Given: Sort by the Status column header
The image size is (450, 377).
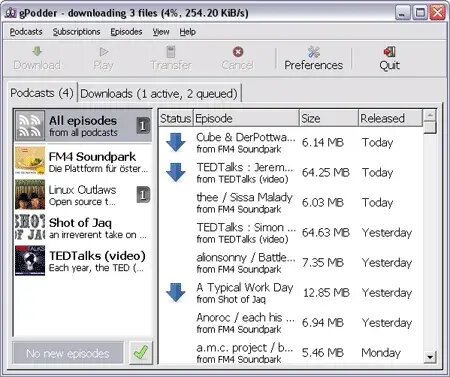Looking at the screenshot, I should 176,118.
